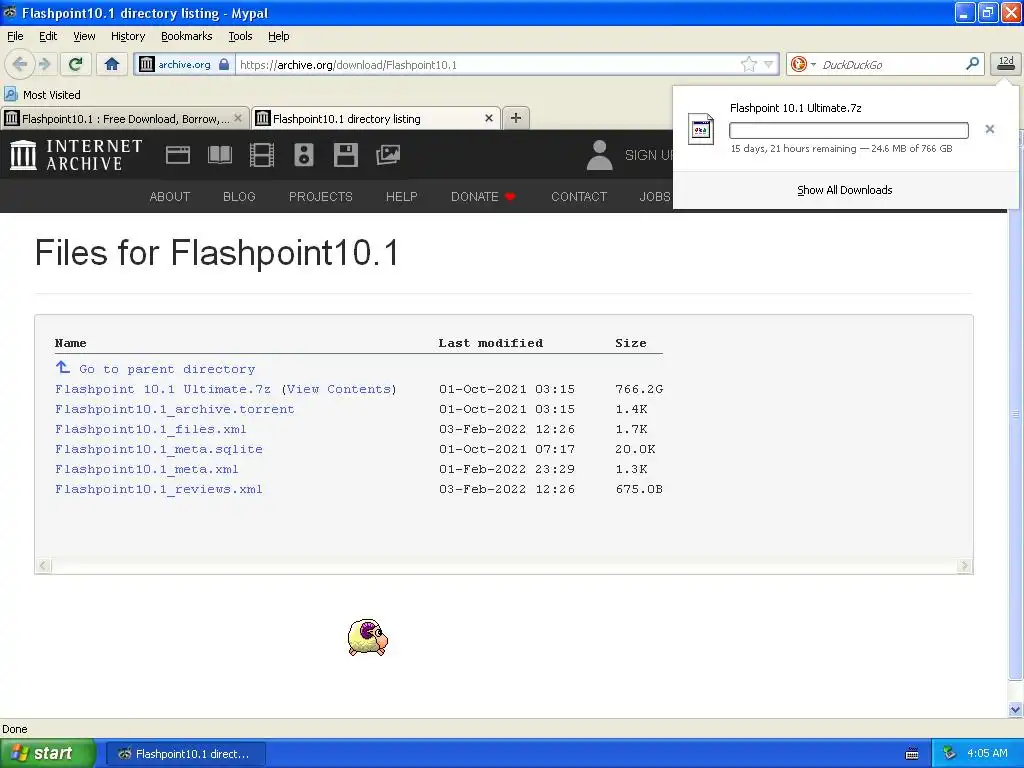Cancel the Flashpoint 10.1 Ultimate.7z download
This screenshot has height=768, width=1024.
989,129
